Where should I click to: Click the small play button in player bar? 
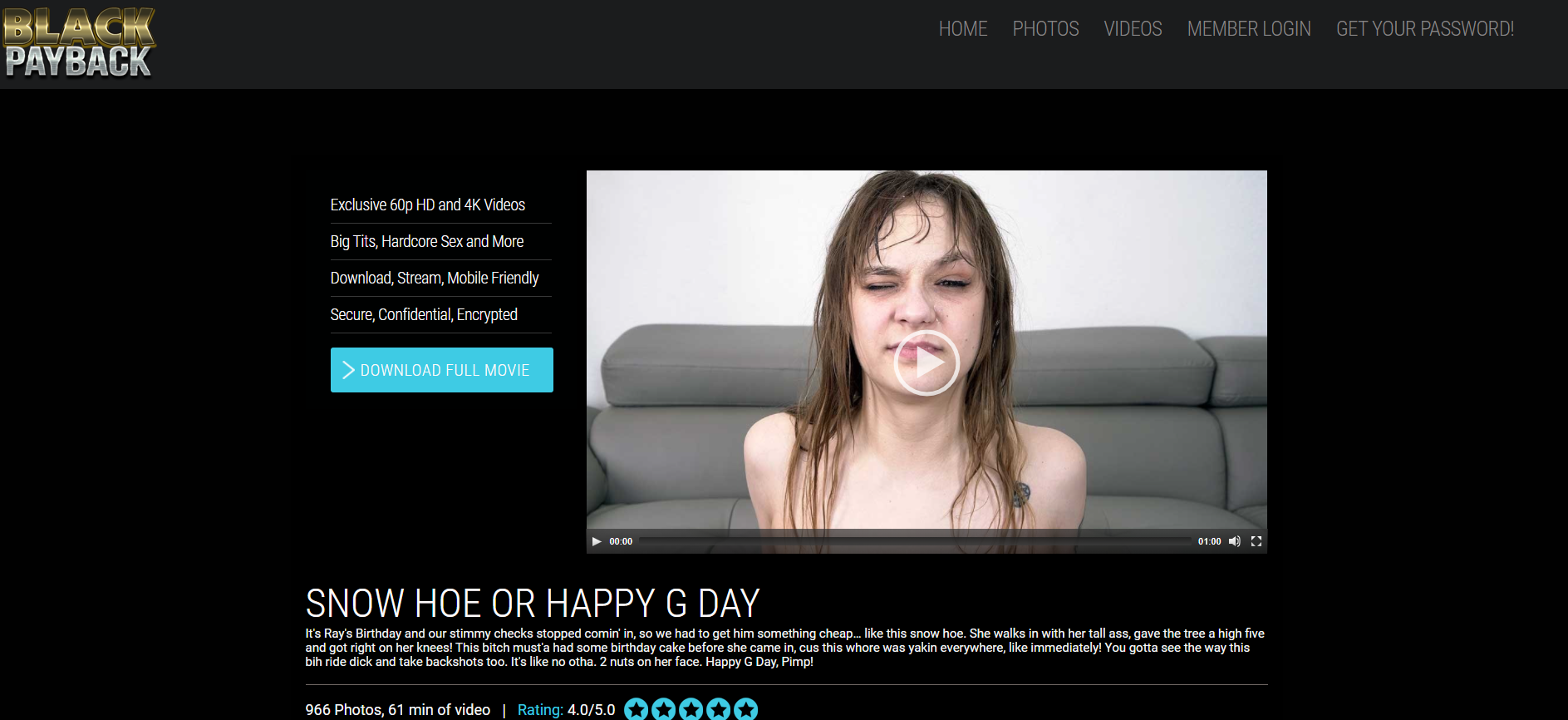[597, 541]
